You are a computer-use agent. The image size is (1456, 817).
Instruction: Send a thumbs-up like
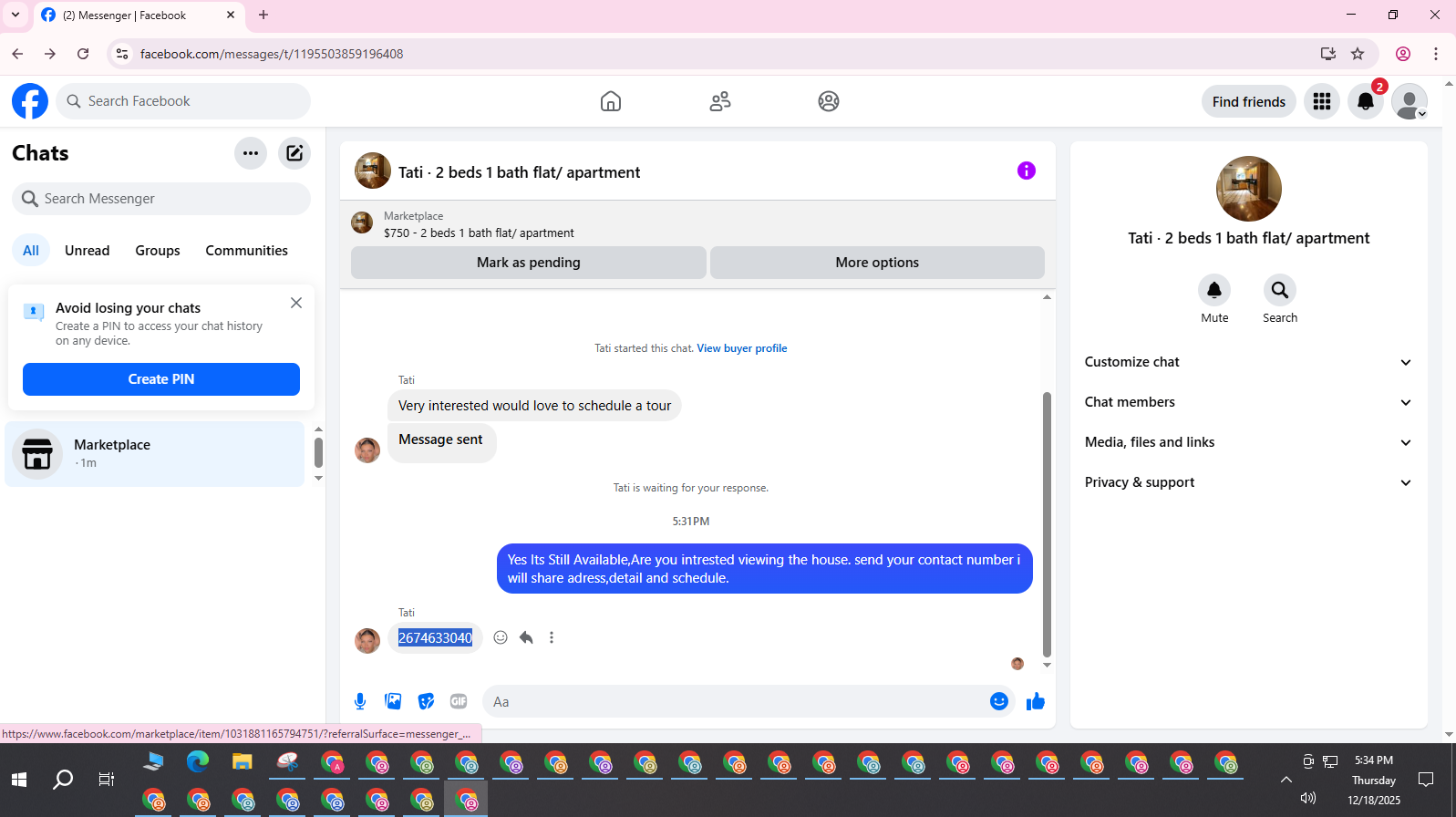[1036, 701]
